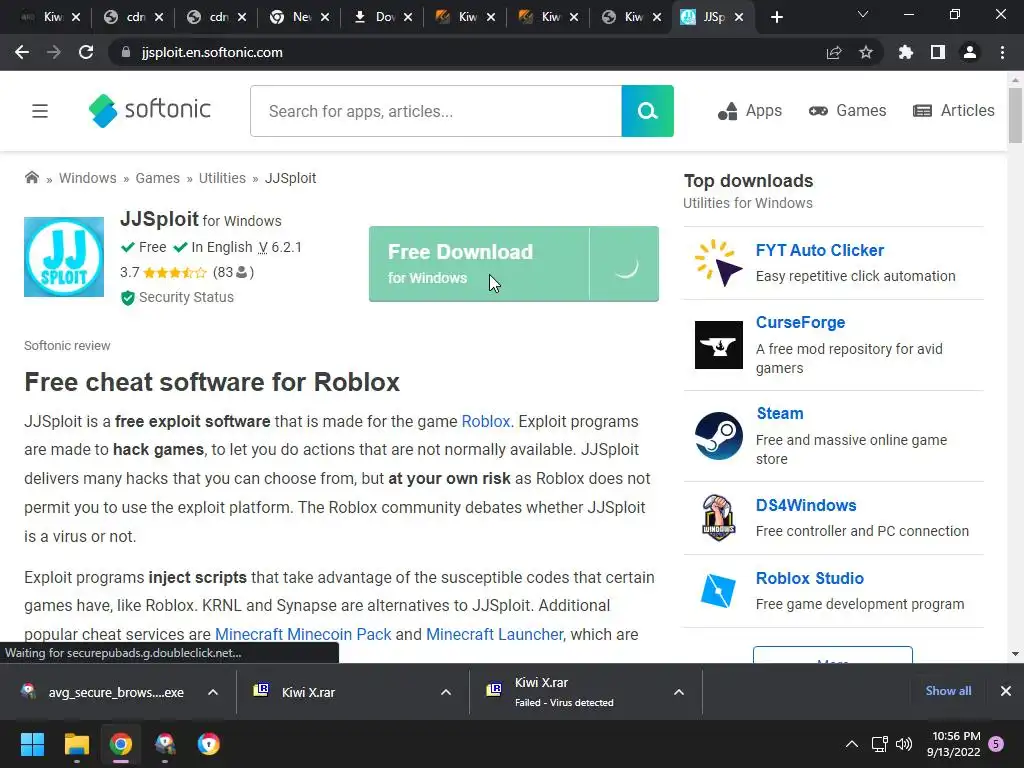
Task: Click the star rating for JJSploit
Action: tap(174, 272)
